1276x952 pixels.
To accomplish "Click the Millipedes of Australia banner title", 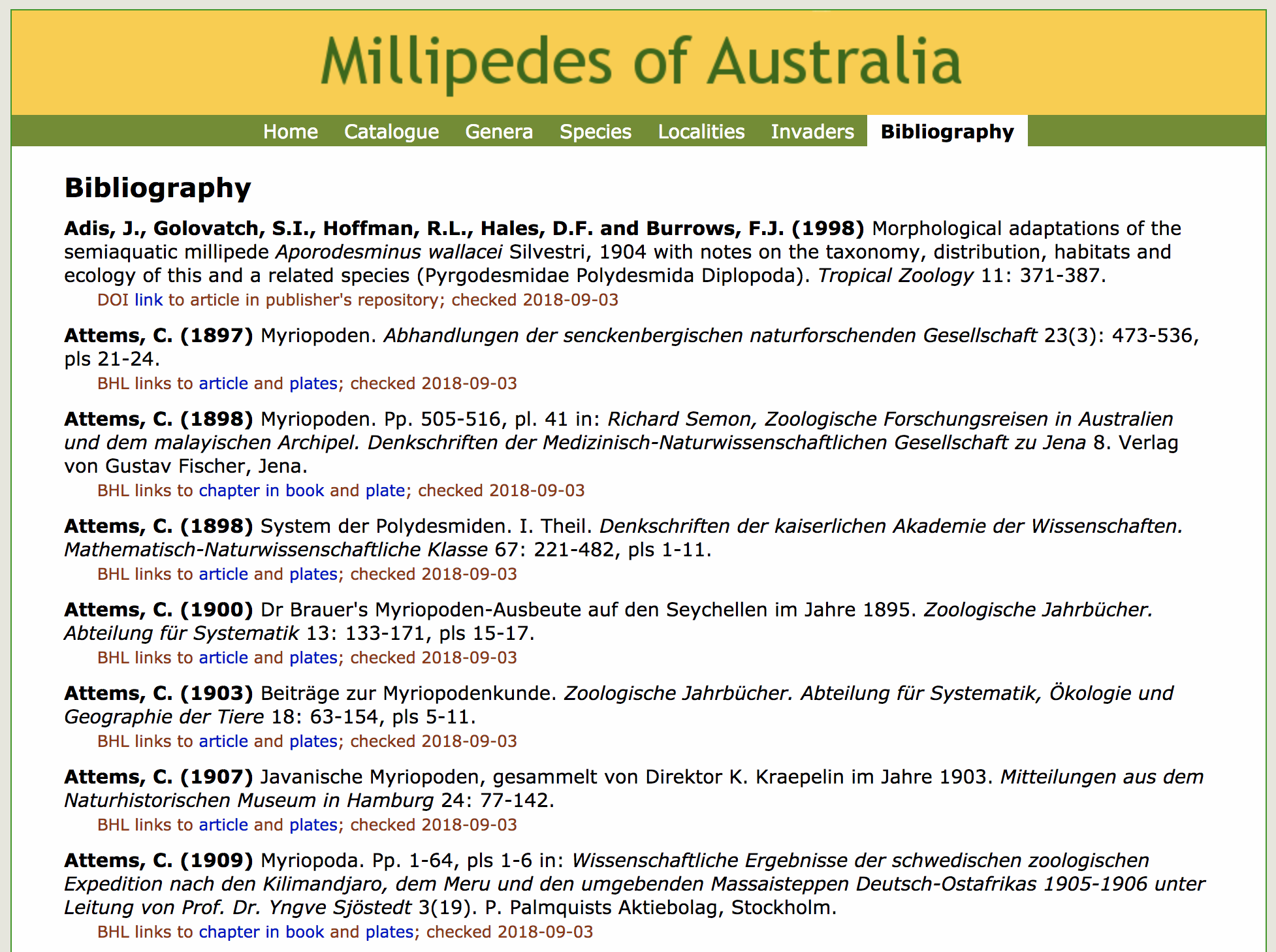I will click(x=640, y=63).
